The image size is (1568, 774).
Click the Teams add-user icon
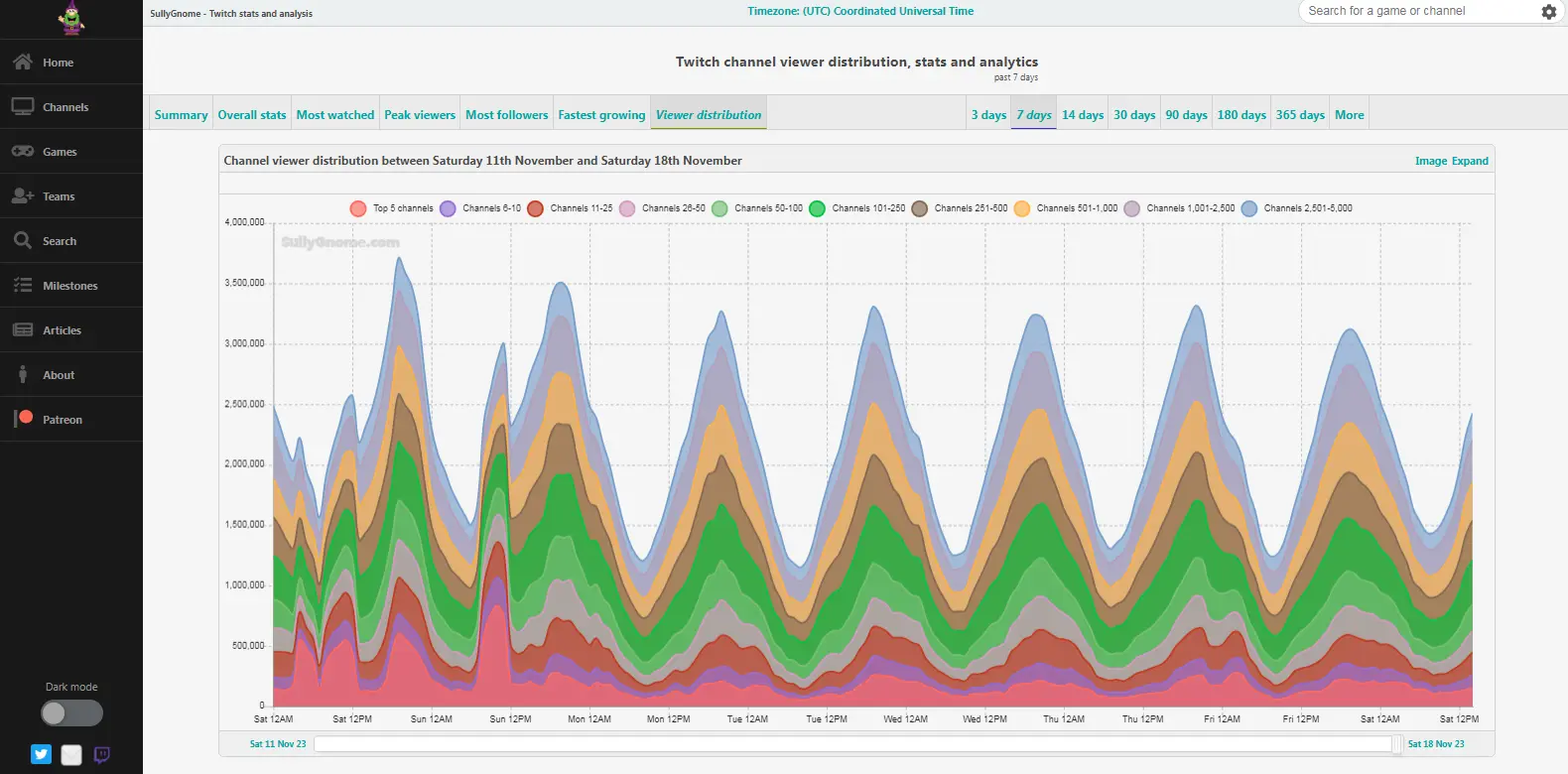point(23,196)
